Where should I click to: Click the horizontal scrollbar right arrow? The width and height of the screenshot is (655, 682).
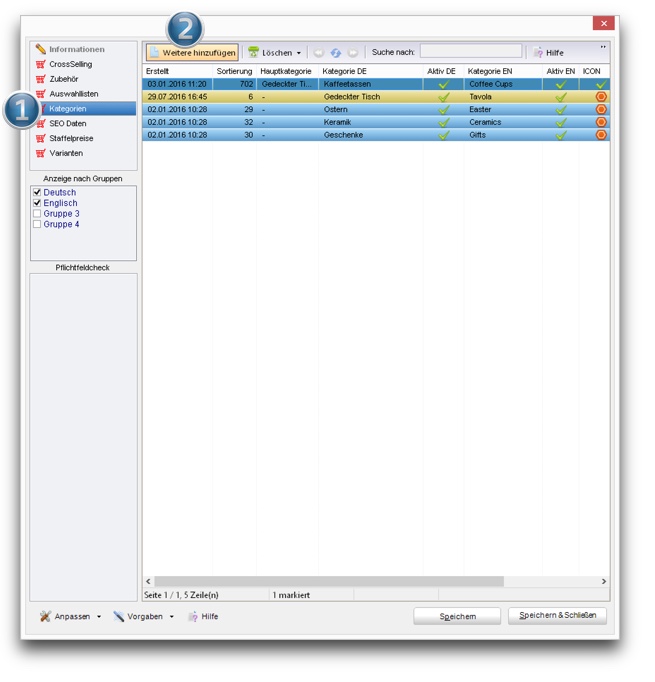(604, 581)
